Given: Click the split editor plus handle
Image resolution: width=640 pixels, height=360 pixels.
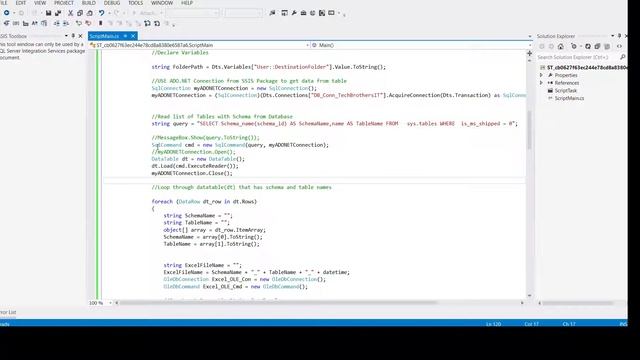Looking at the screenshot, I should (529, 53).
